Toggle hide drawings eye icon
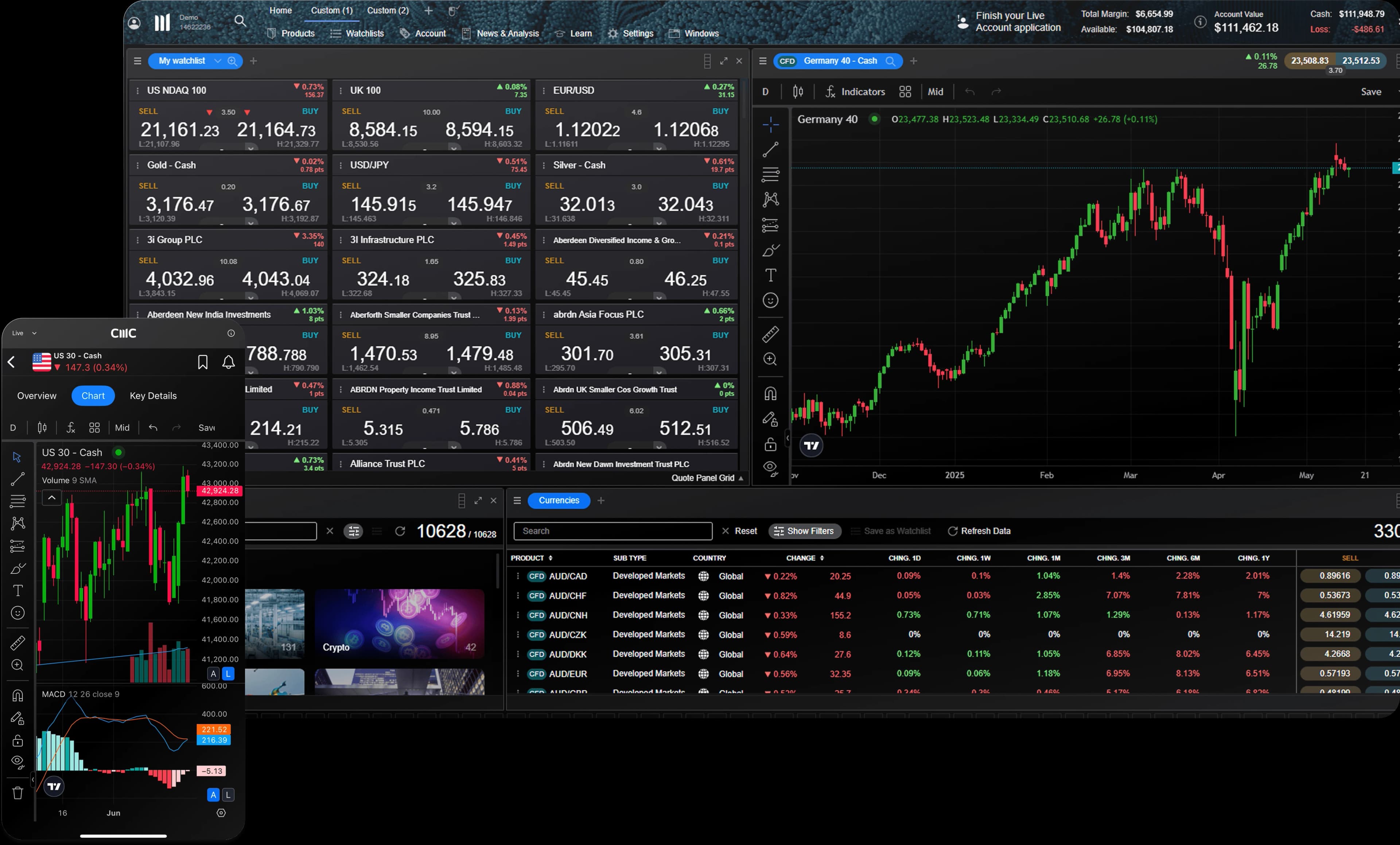The width and height of the screenshot is (1400, 845). [x=770, y=468]
